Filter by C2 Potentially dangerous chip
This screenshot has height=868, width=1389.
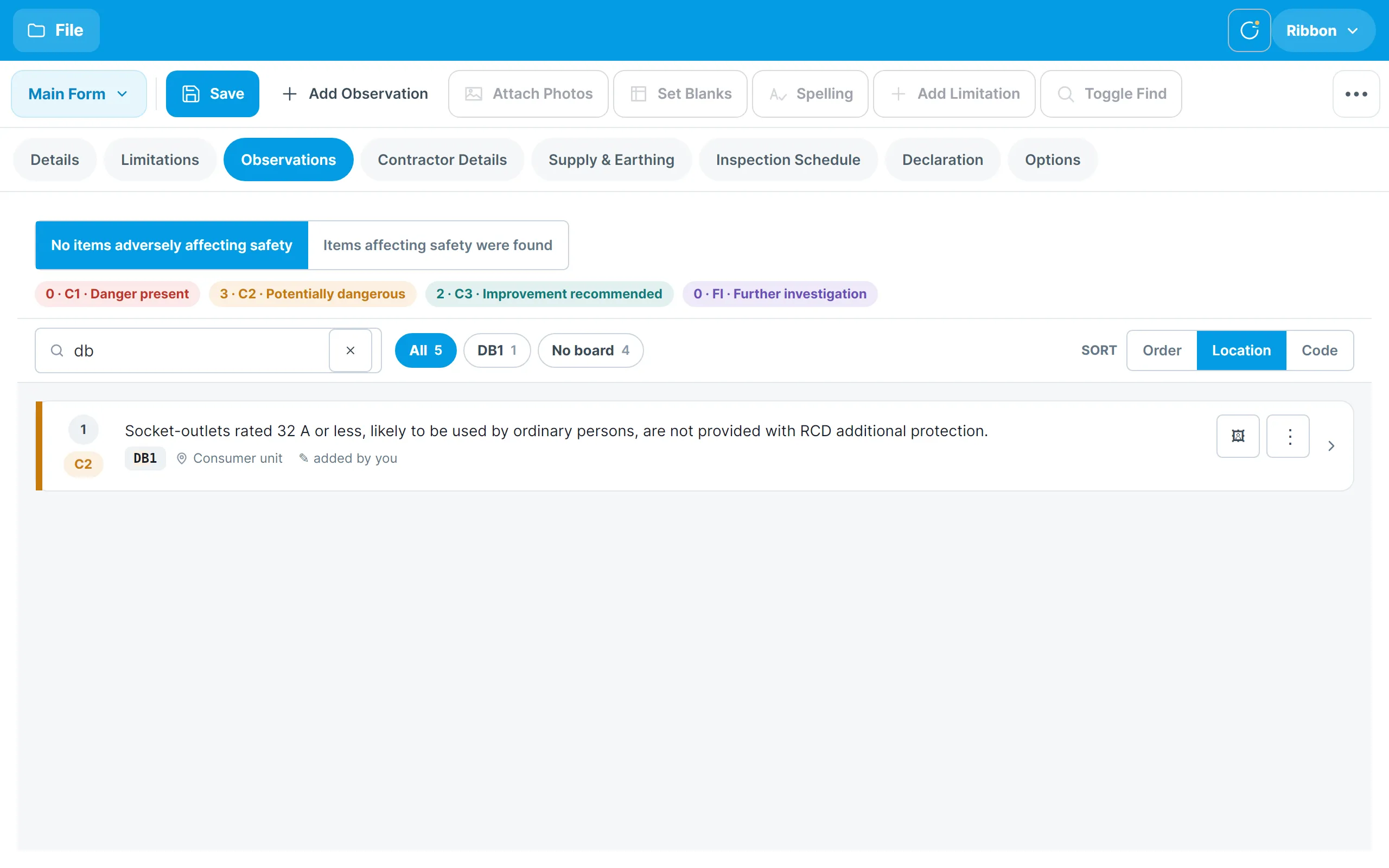click(312, 294)
